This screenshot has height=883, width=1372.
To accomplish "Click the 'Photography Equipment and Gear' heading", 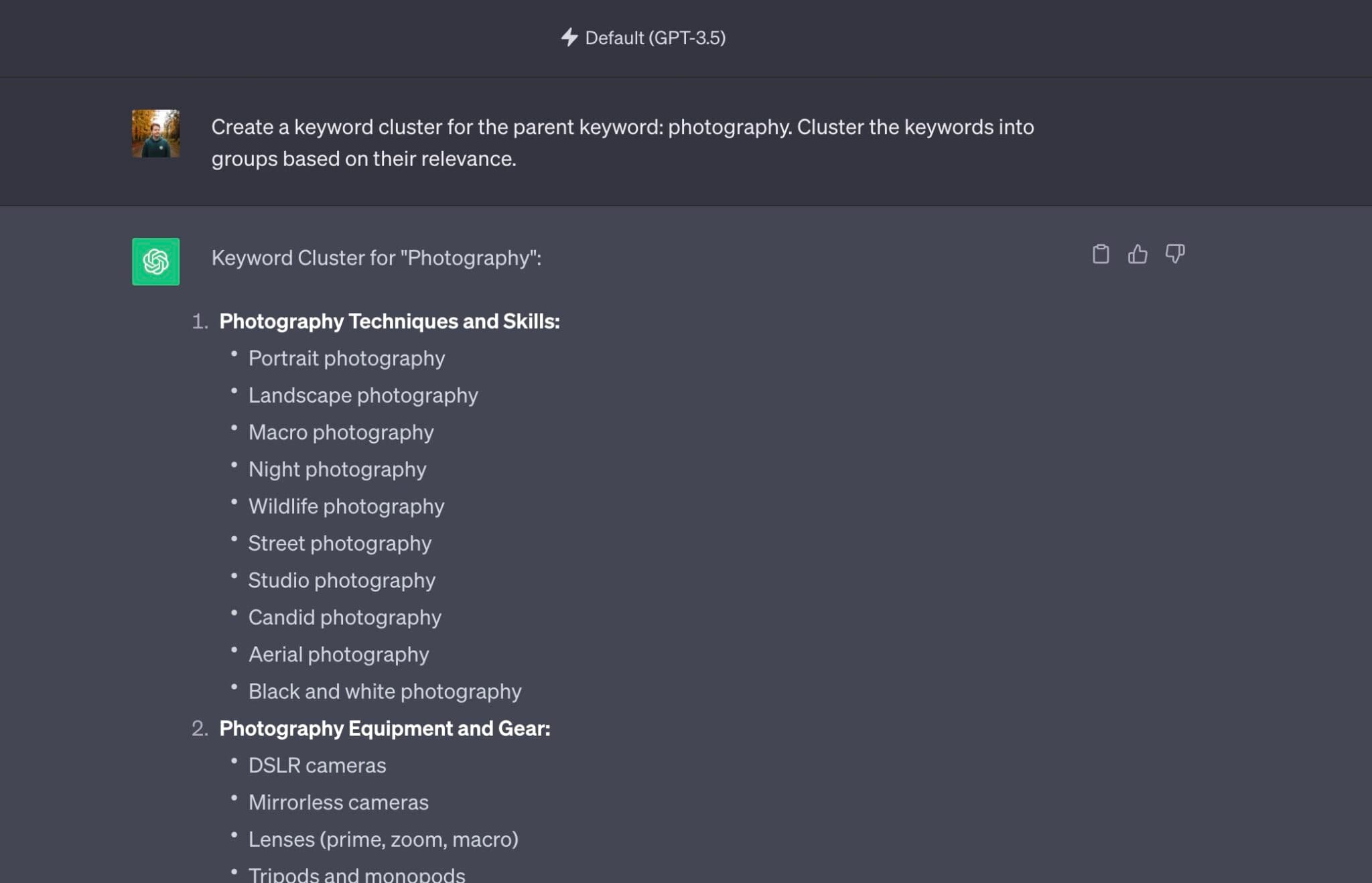I will tap(385, 728).
